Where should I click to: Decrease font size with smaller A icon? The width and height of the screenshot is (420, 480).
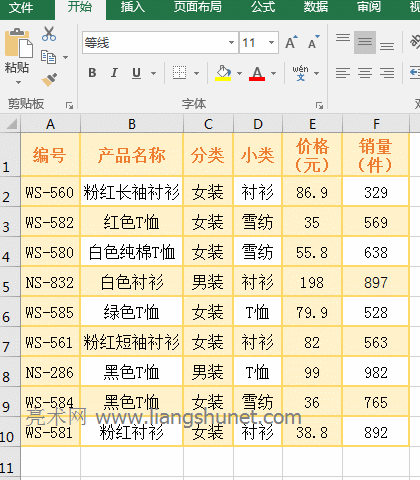tap(313, 42)
